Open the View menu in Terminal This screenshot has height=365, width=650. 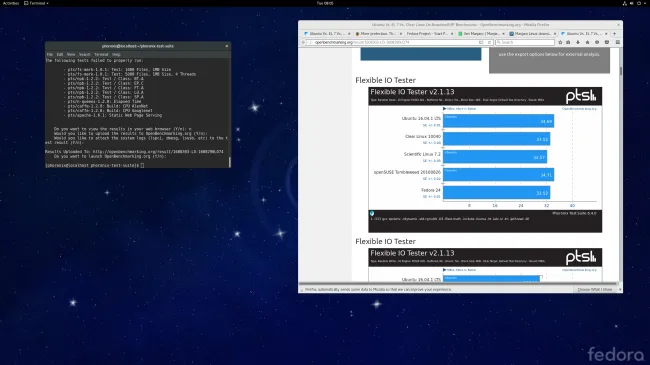click(71, 54)
